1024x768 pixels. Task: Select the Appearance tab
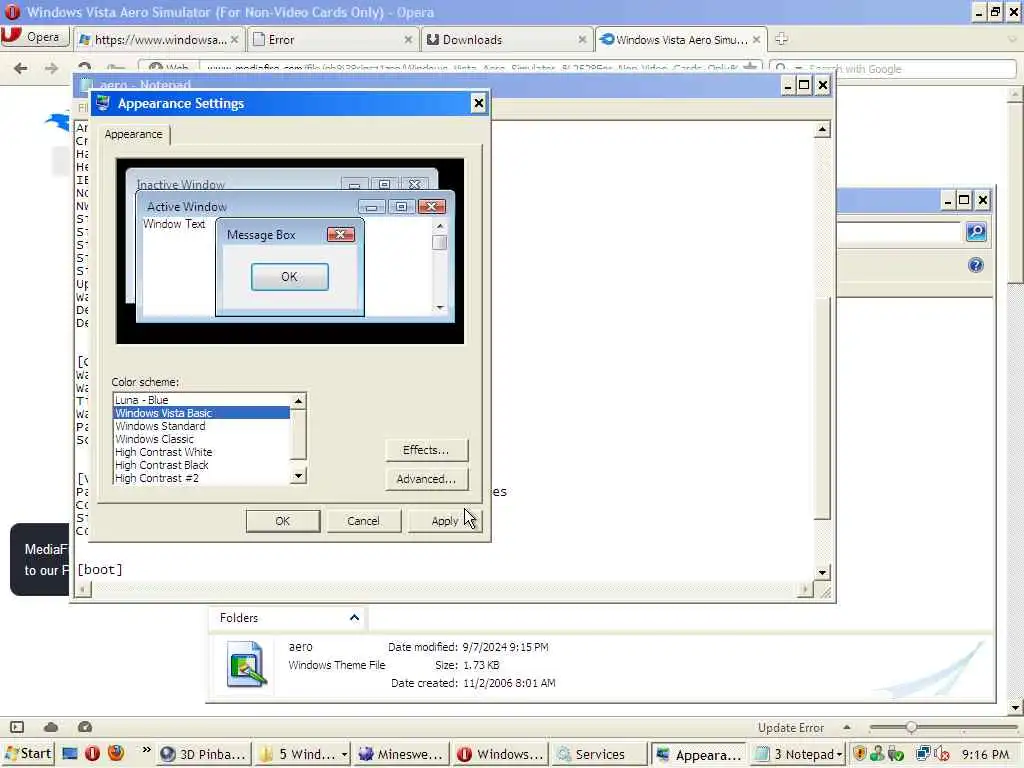pyautogui.click(x=134, y=134)
